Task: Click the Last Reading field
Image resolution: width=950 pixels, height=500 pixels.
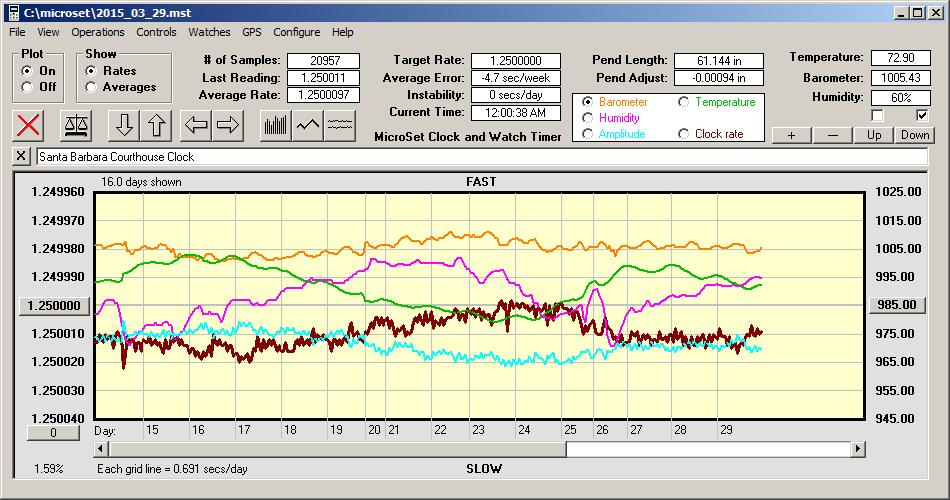Action: click(x=324, y=78)
